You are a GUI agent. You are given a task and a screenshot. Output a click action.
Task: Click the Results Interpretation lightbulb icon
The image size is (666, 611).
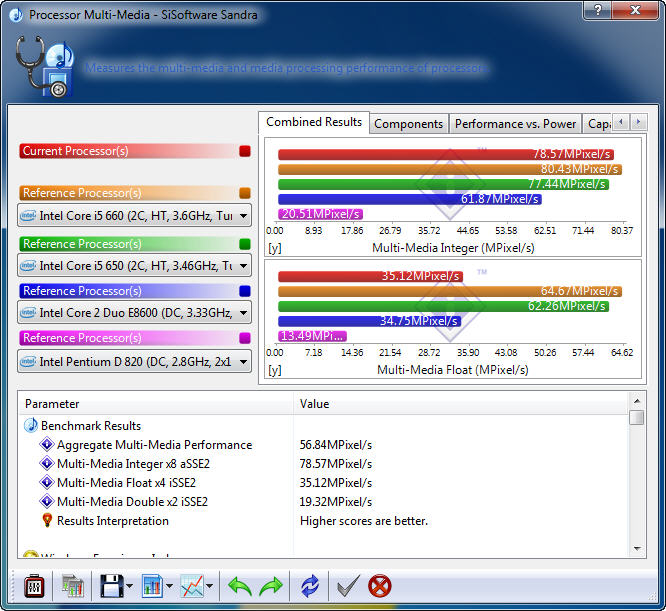coord(47,521)
